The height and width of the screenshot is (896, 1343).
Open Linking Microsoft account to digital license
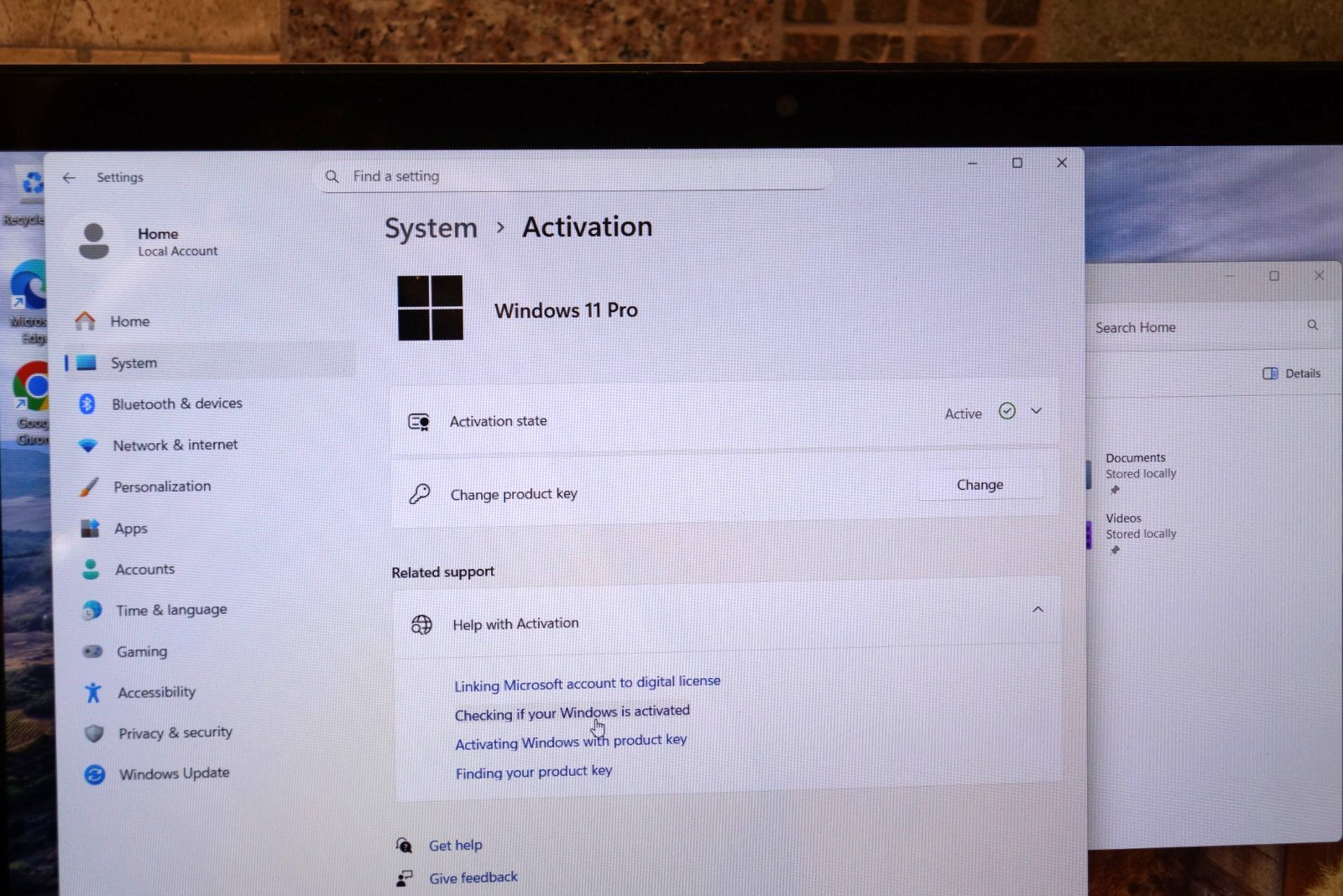click(x=588, y=684)
